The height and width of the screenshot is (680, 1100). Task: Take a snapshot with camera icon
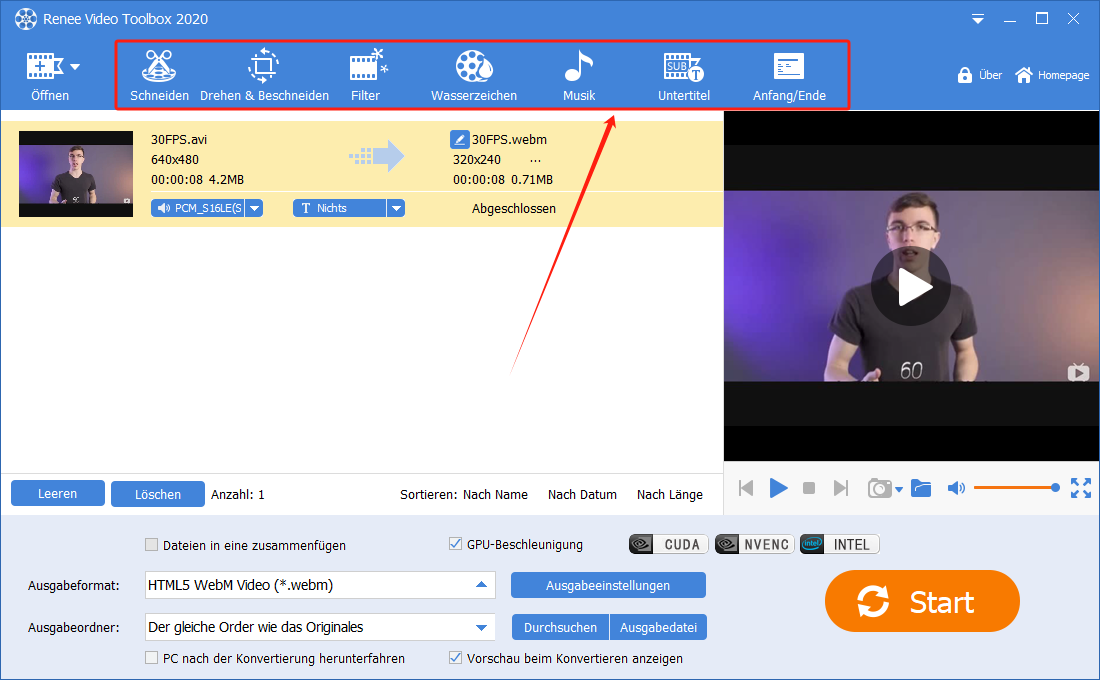tap(880, 488)
